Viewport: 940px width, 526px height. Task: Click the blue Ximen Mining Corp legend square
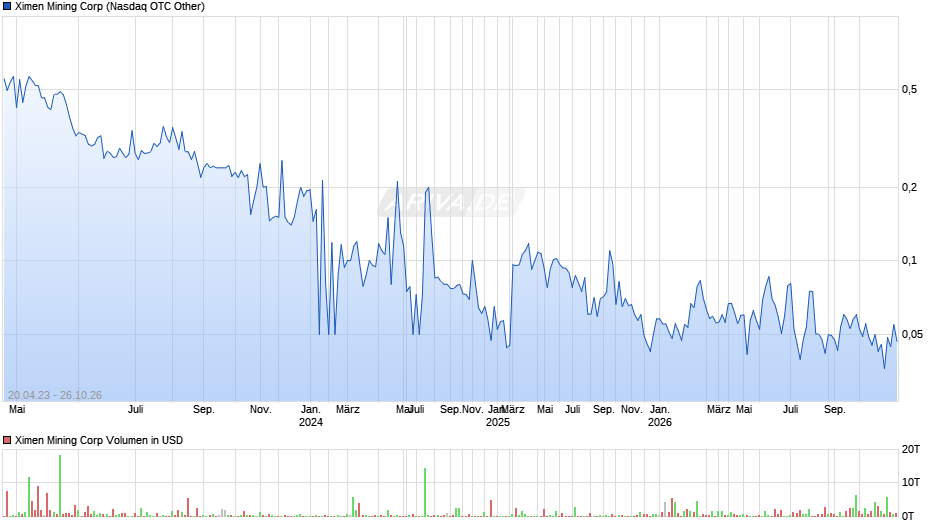coord(7,7)
